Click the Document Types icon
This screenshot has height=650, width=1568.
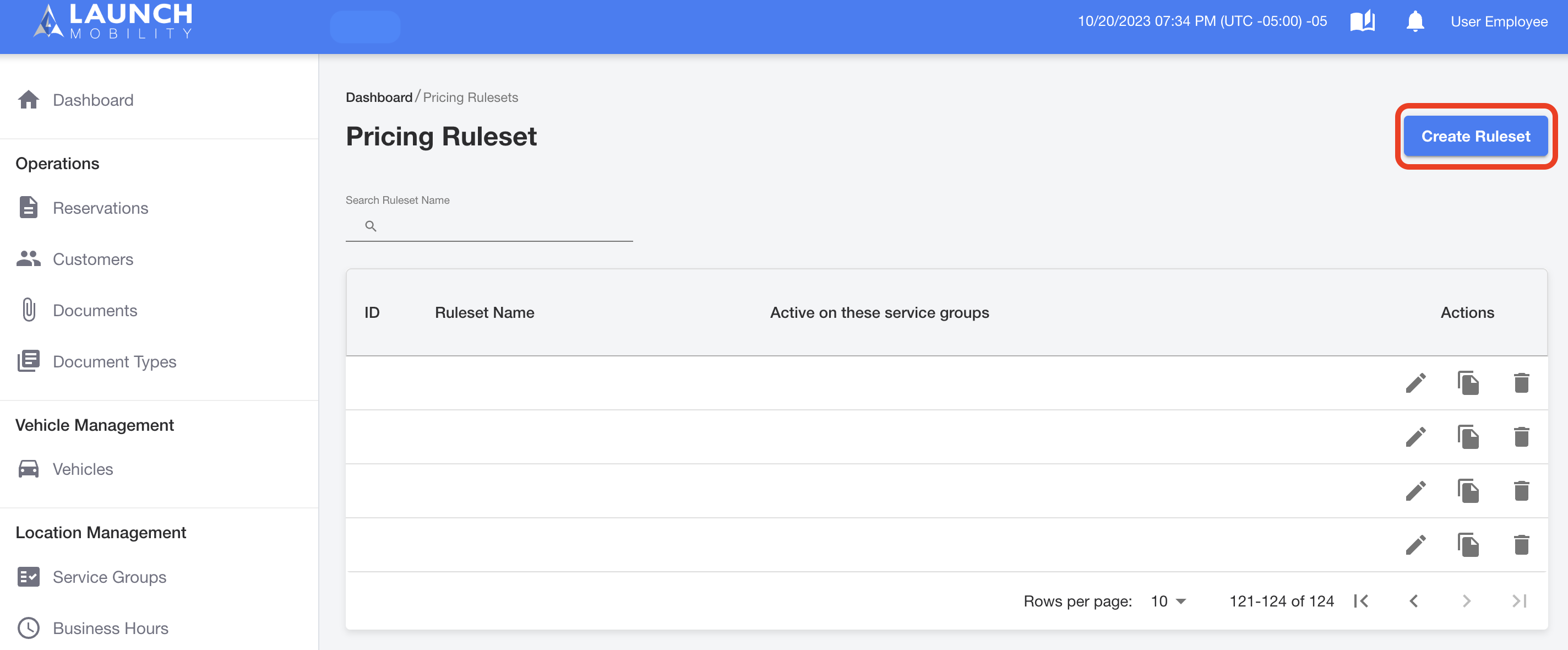(29, 361)
